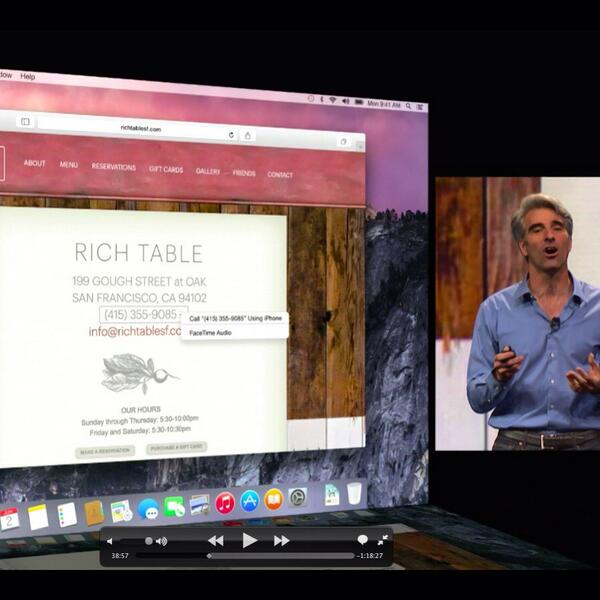Click the new tab plus button
This screenshot has height=600, width=600.
[360, 146]
